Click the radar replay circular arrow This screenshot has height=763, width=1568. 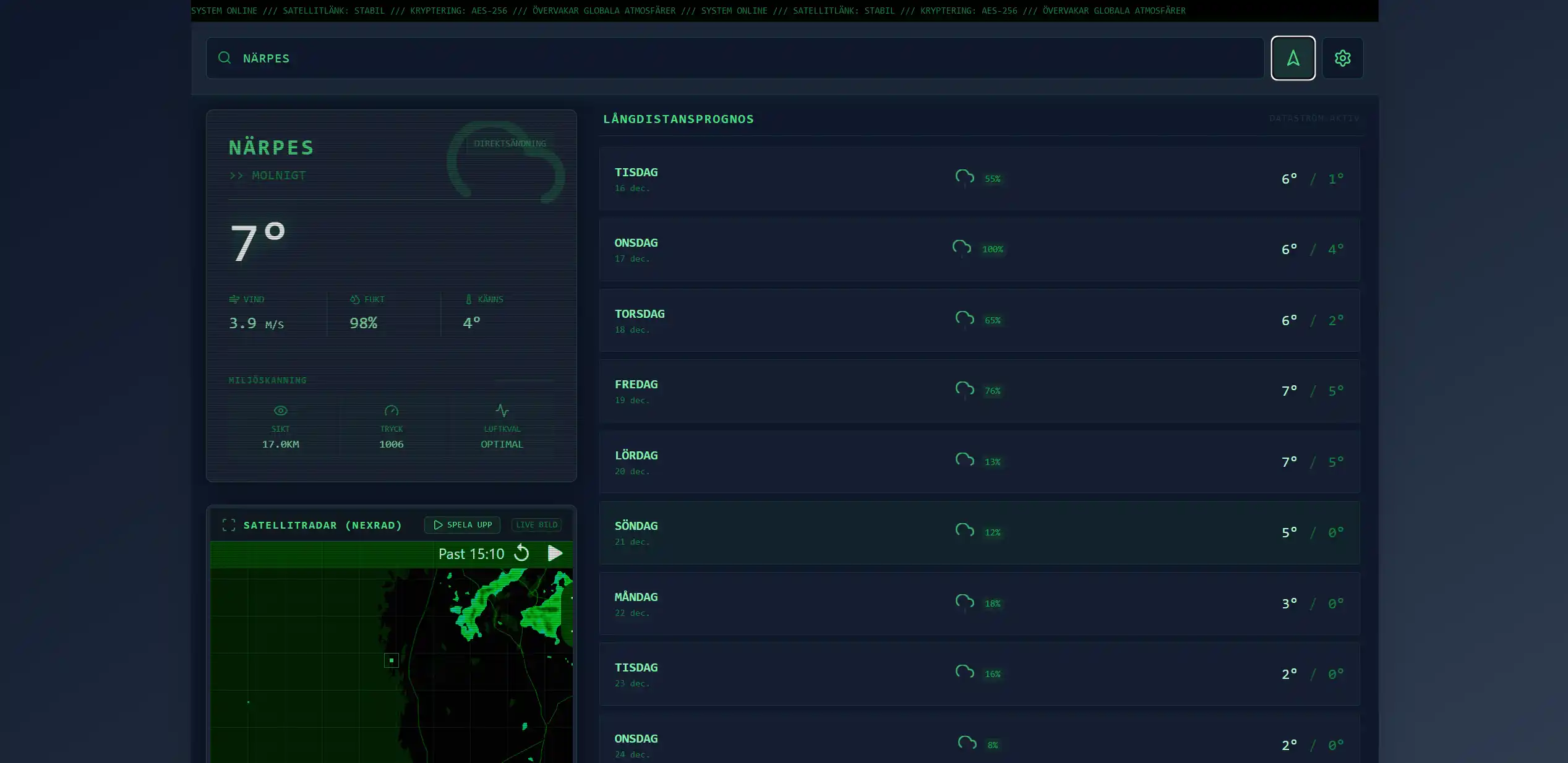[x=521, y=553]
